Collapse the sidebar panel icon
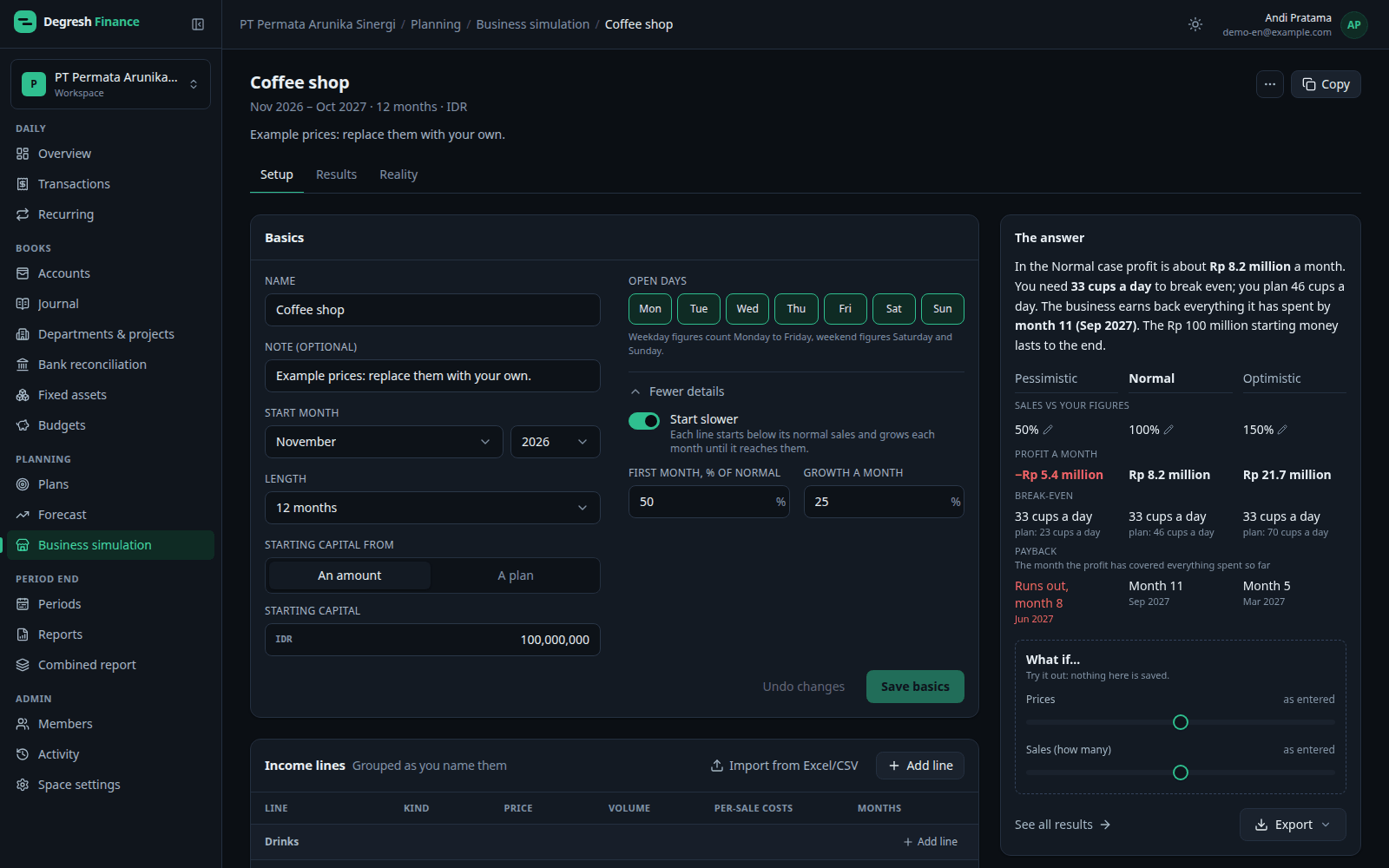1389x868 pixels. 198,24
